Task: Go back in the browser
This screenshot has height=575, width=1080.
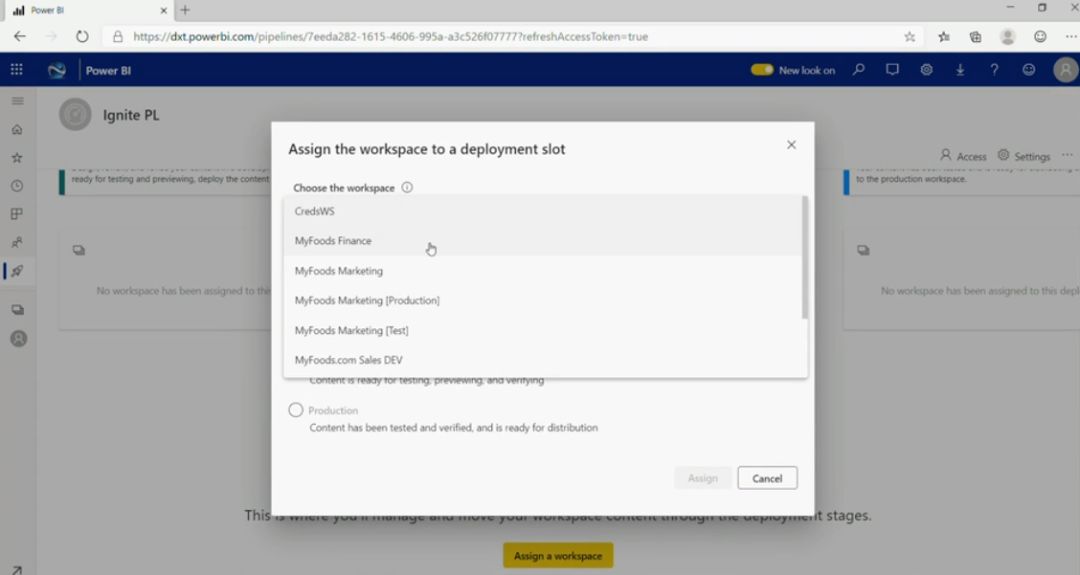Action: 19,36
